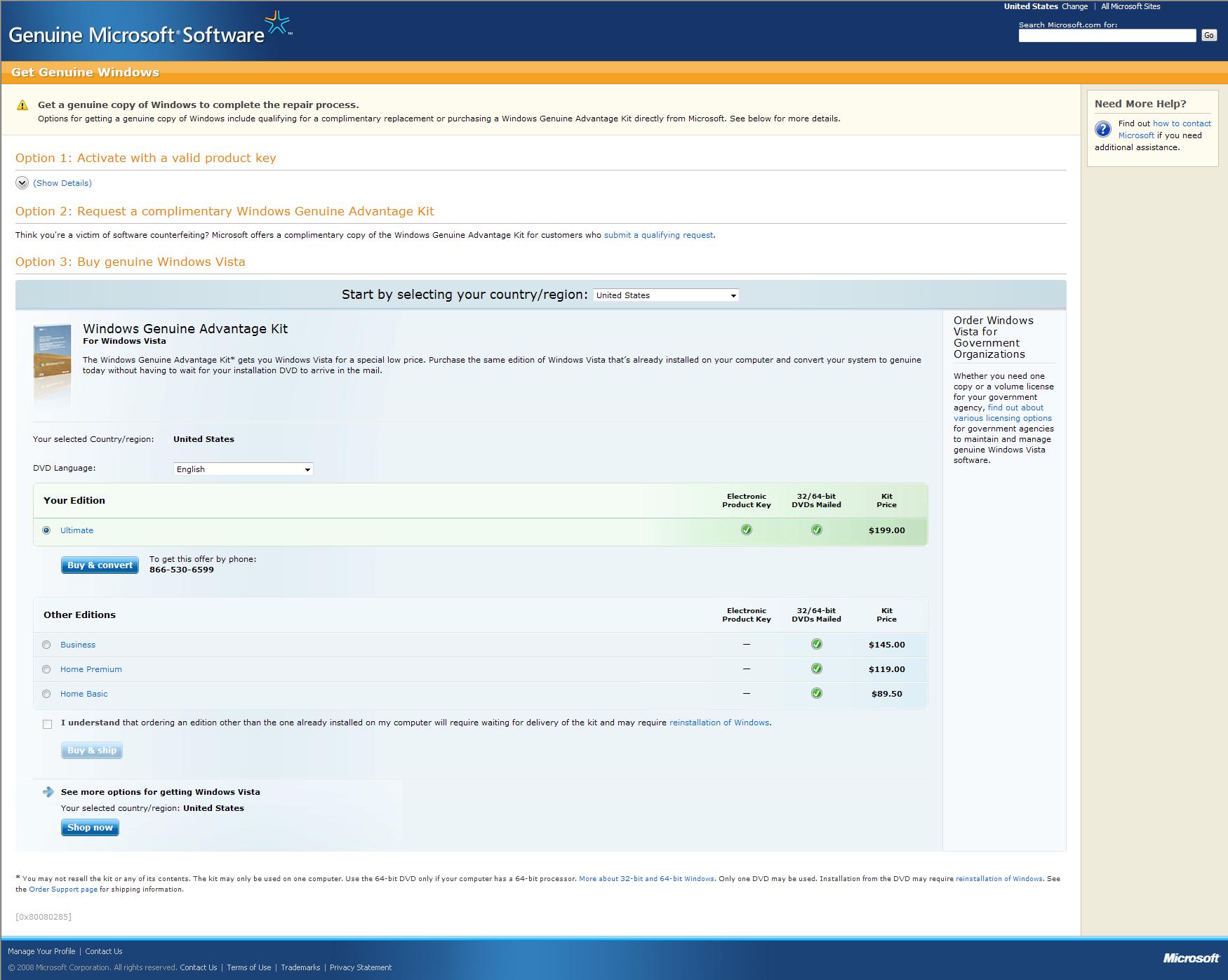Viewport: 1228px width, 980px height.
Task: Click the $119.00 Home Premium price
Action: [887, 669]
